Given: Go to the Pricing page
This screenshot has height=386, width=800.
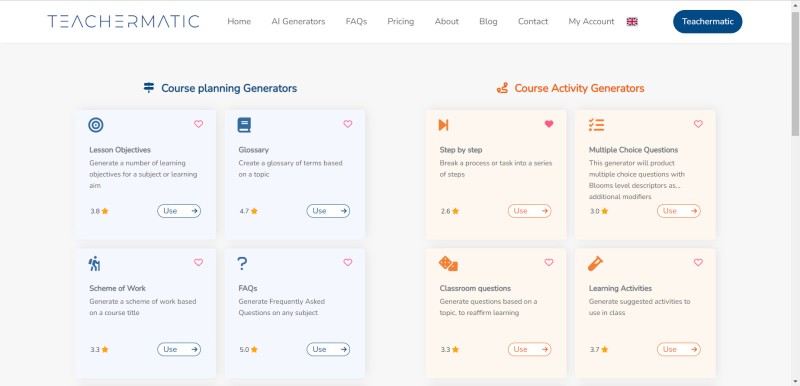Looking at the screenshot, I should pyautogui.click(x=401, y=21).
